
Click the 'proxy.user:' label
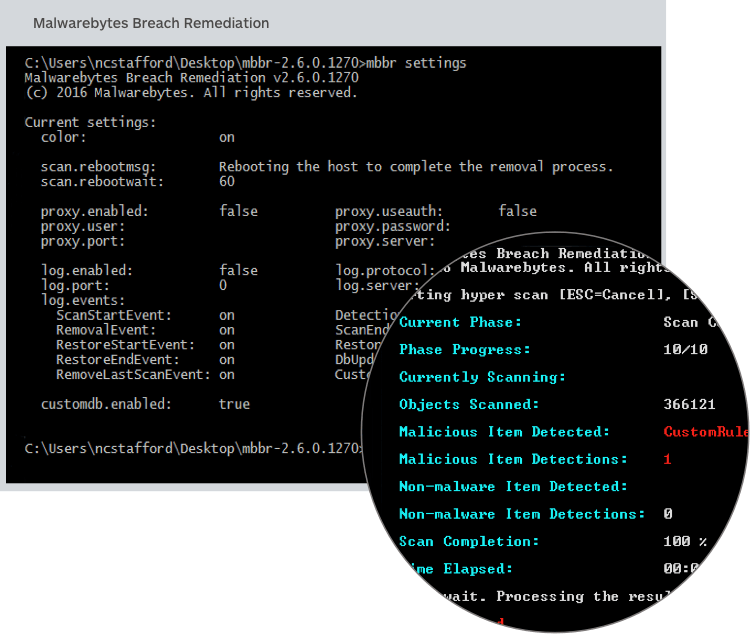click(83, 226)
